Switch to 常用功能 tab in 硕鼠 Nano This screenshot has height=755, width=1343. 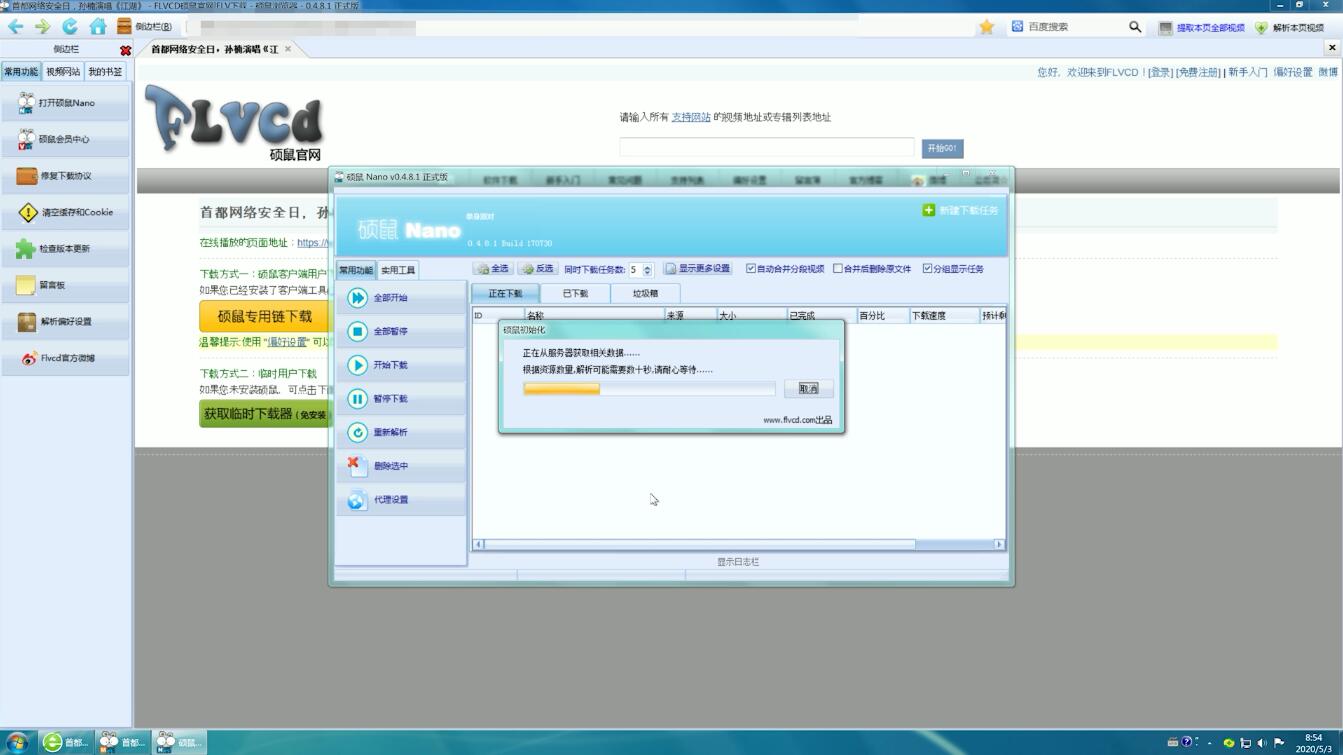[x=355, y=270]
